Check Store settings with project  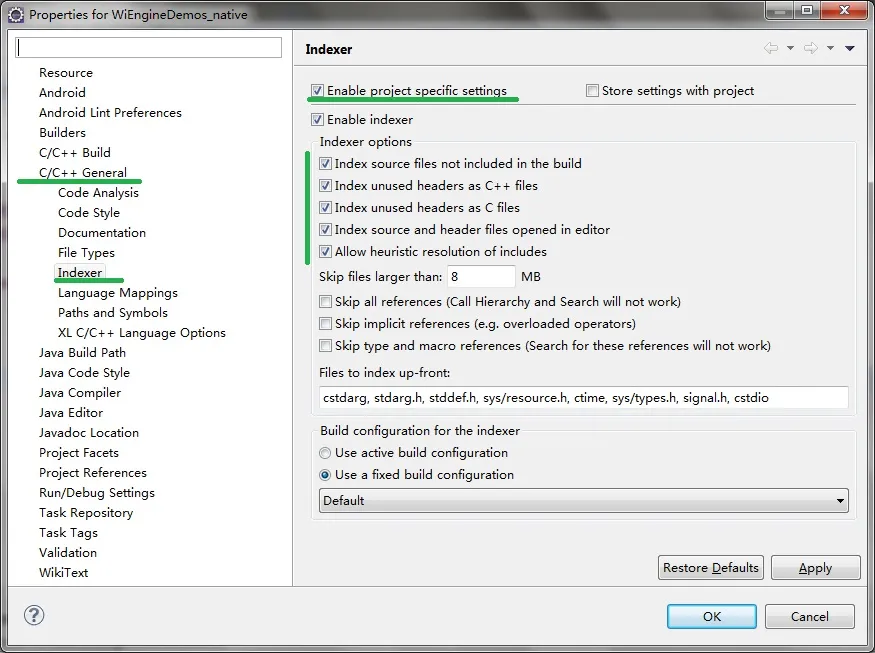click(x=592, y=90)
